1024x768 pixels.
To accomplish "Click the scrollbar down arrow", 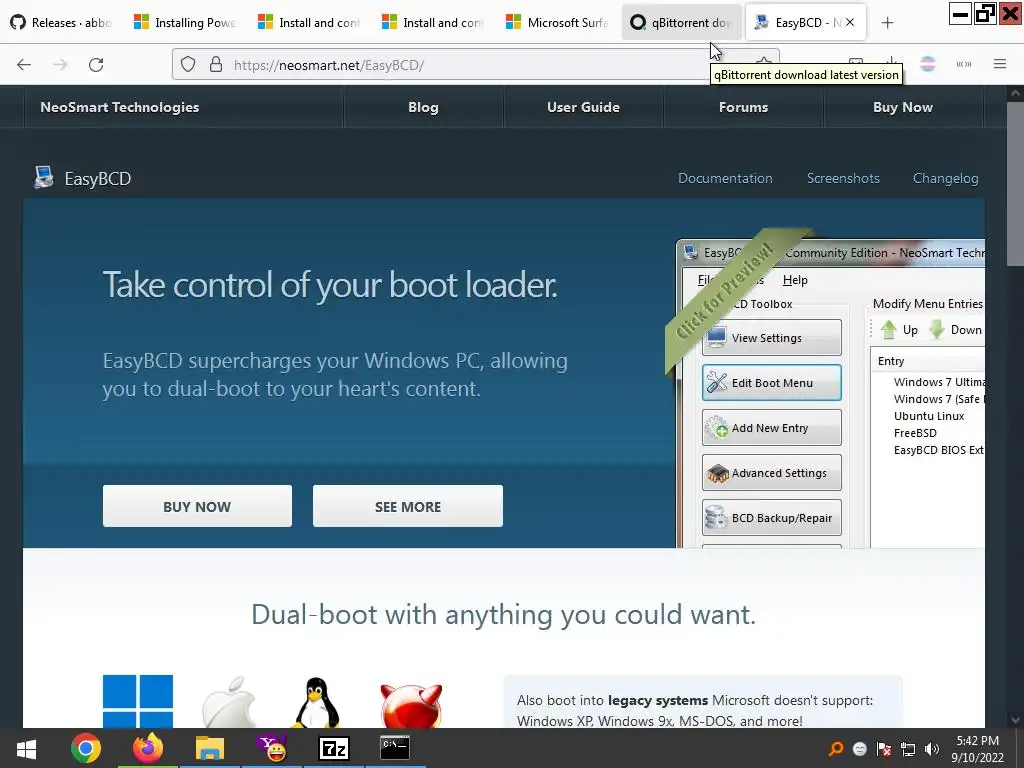I will (x=1015, y=720).
